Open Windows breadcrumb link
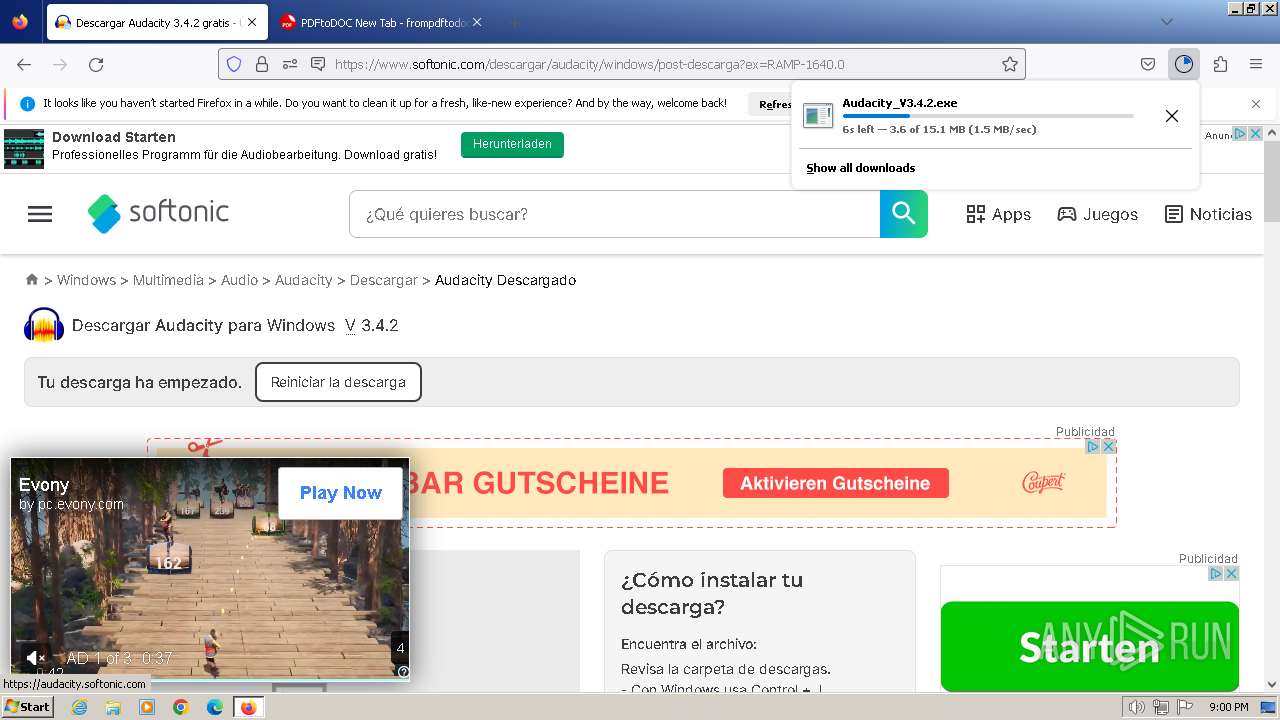 86,280
